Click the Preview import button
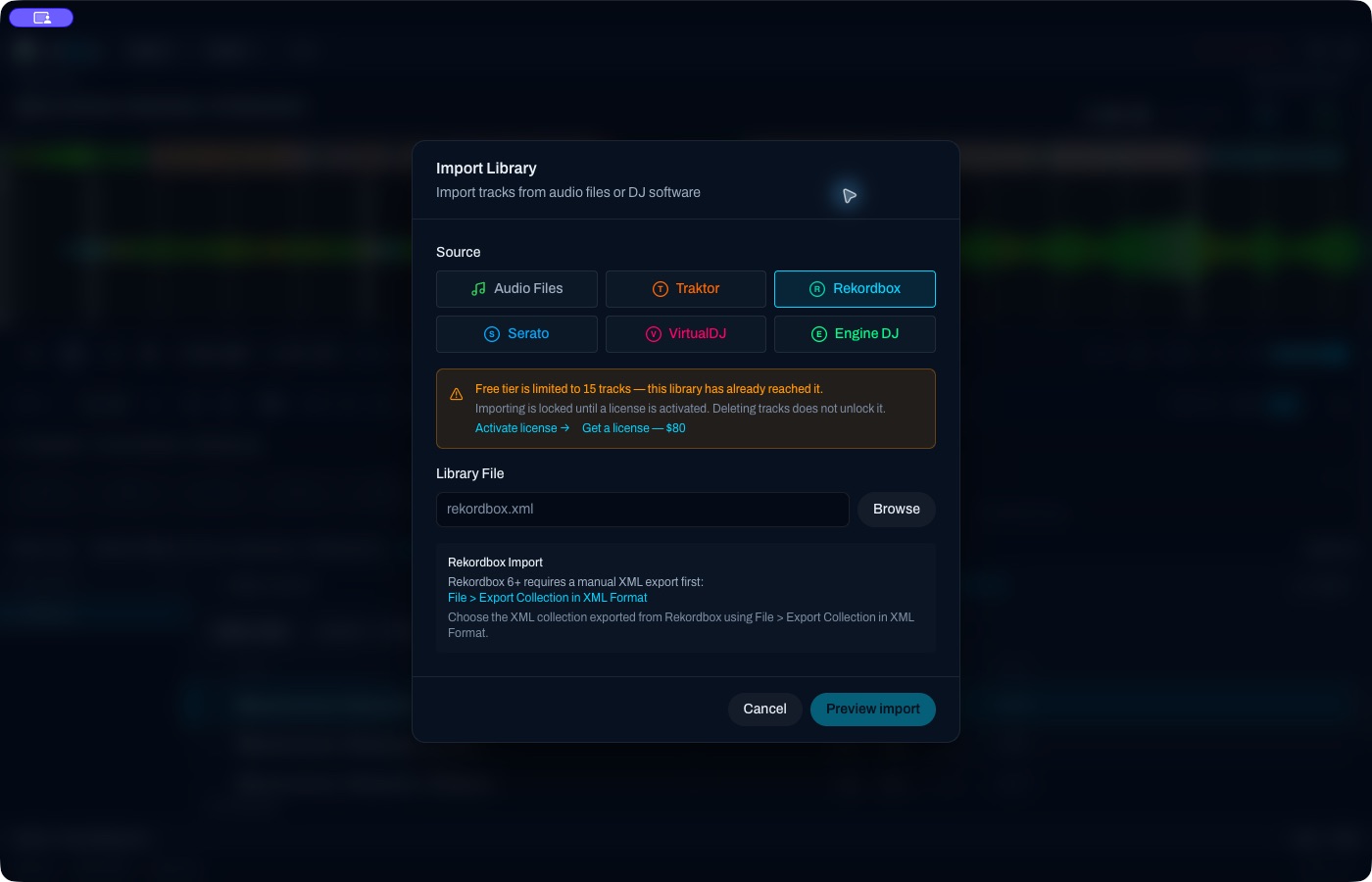 tap(873, 710)
